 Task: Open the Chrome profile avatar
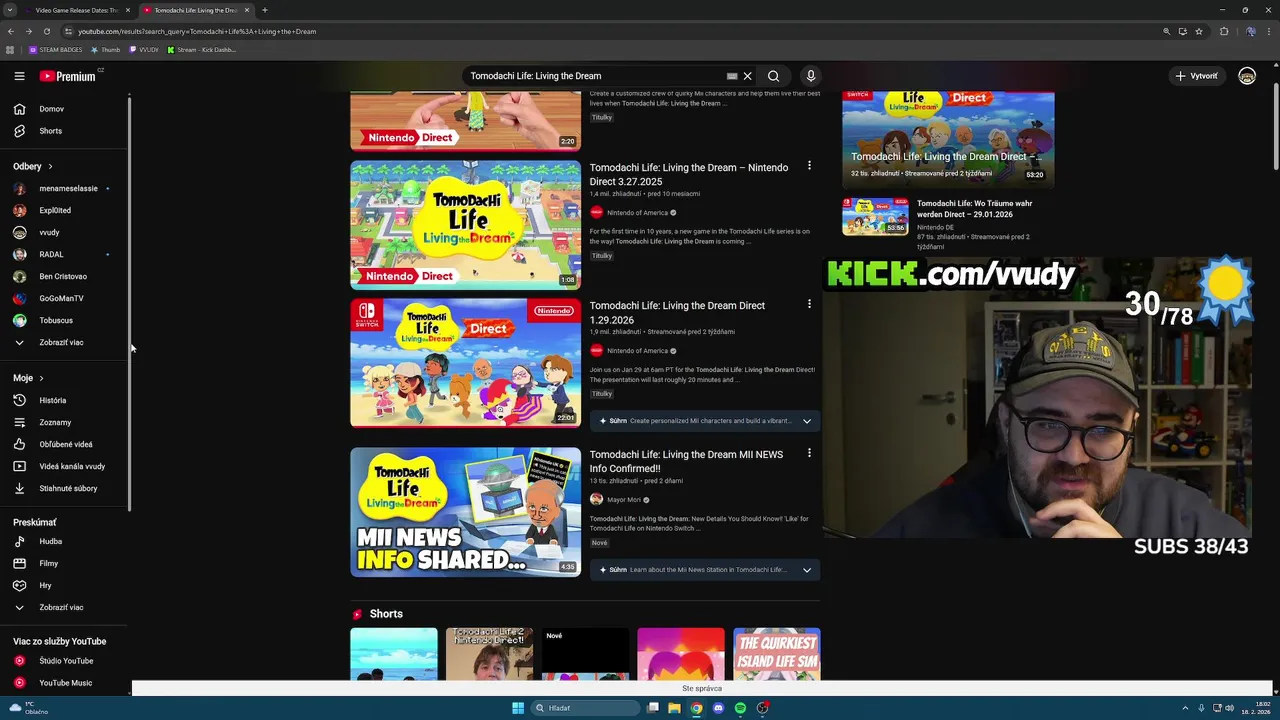[1250, 31]
